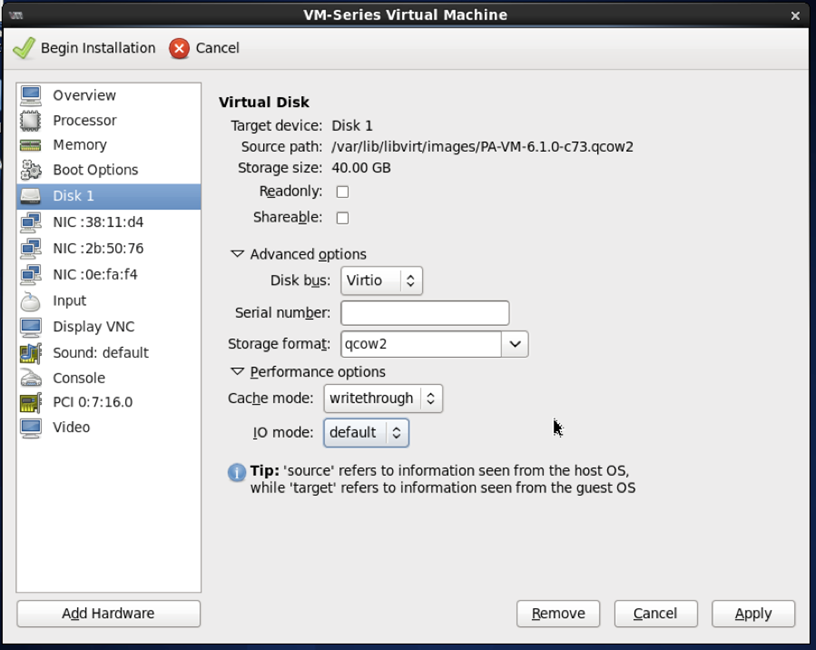The height and width of the screenshot is (650, 816).
Task: Select the Display VNC monitor icon
Action: pyautogui.click(x=32, y=327)
